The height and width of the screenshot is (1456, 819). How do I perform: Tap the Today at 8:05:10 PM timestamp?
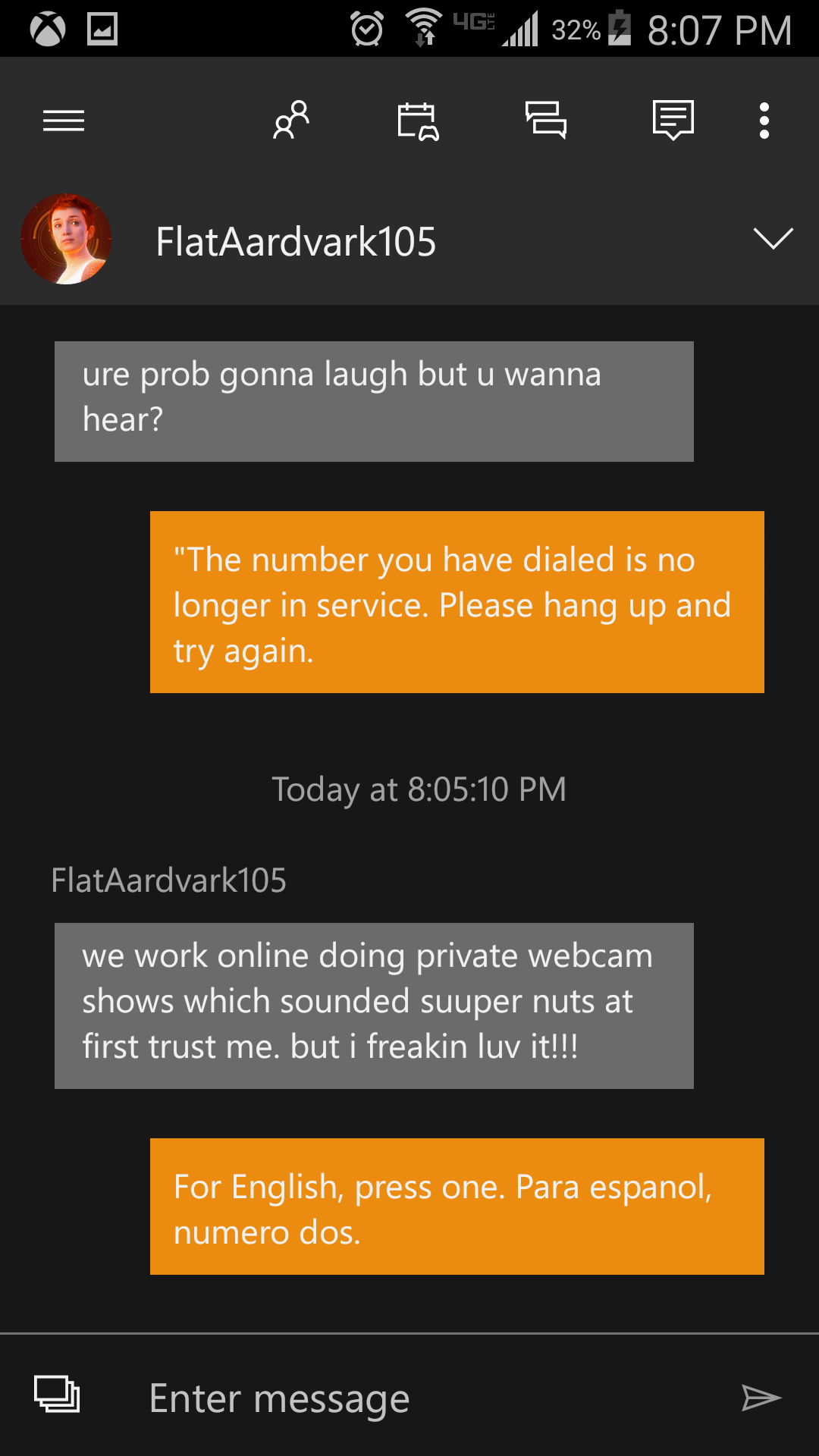pos(419,789)
